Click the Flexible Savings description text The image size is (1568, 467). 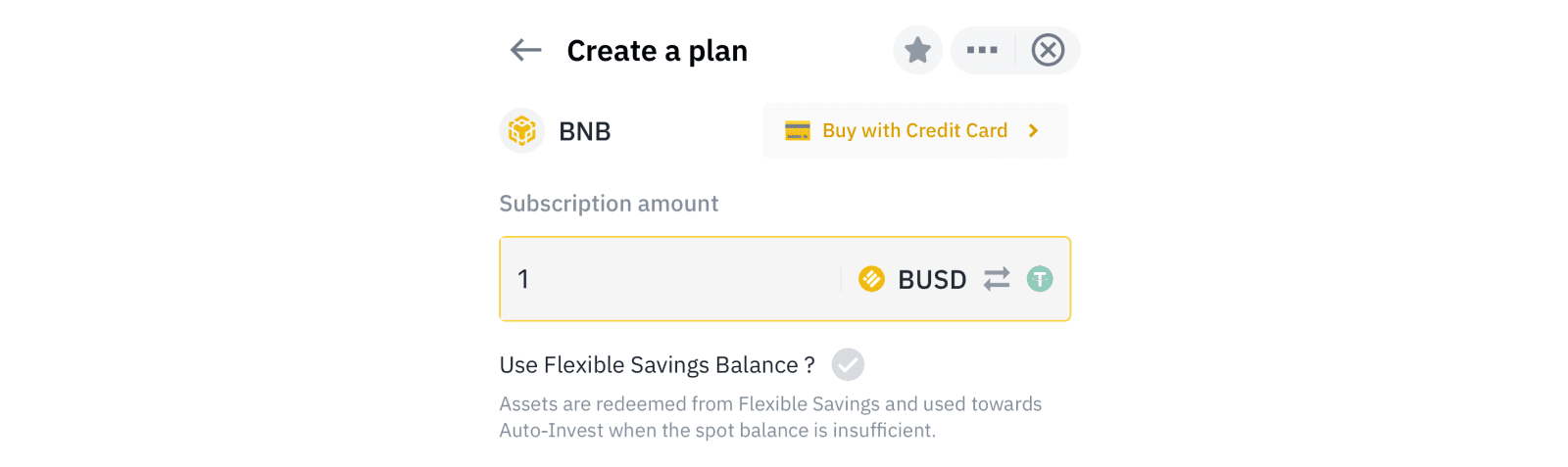tap(770, 417)
